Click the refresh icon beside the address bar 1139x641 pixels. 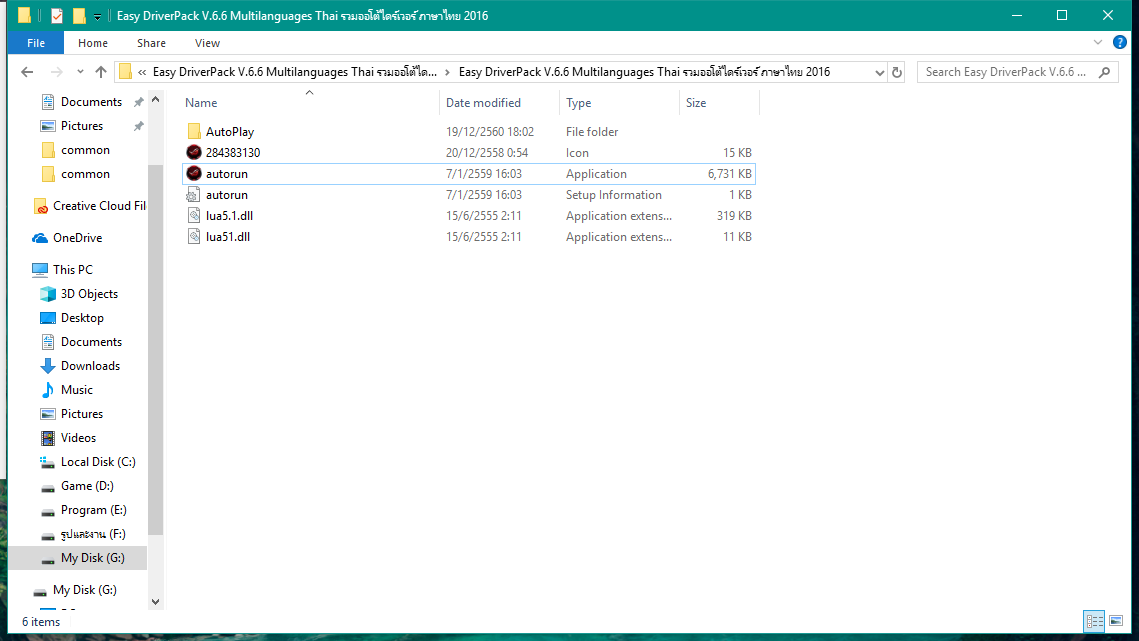[896, 72]
